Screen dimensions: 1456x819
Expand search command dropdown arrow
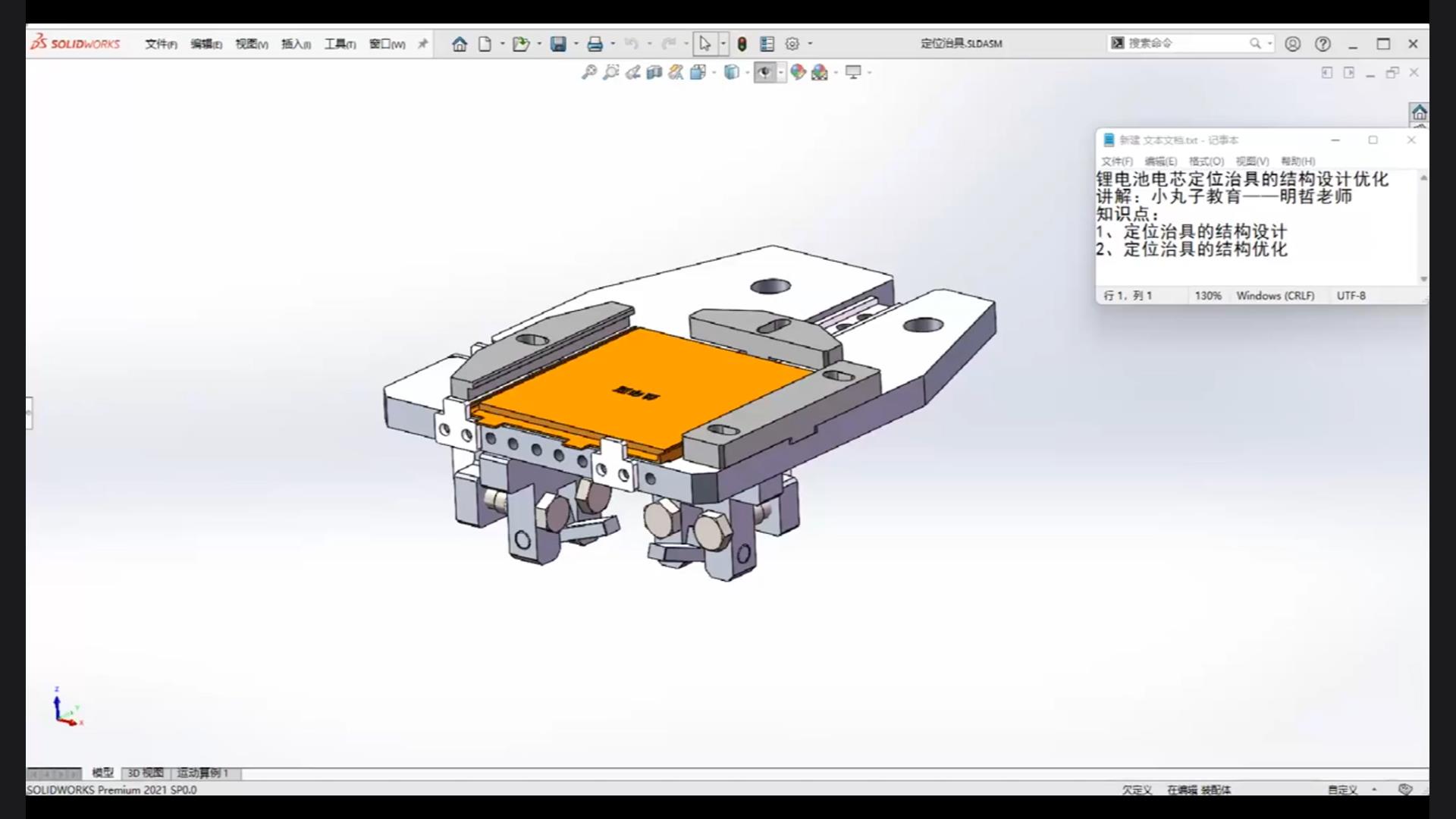(1269, 43)
